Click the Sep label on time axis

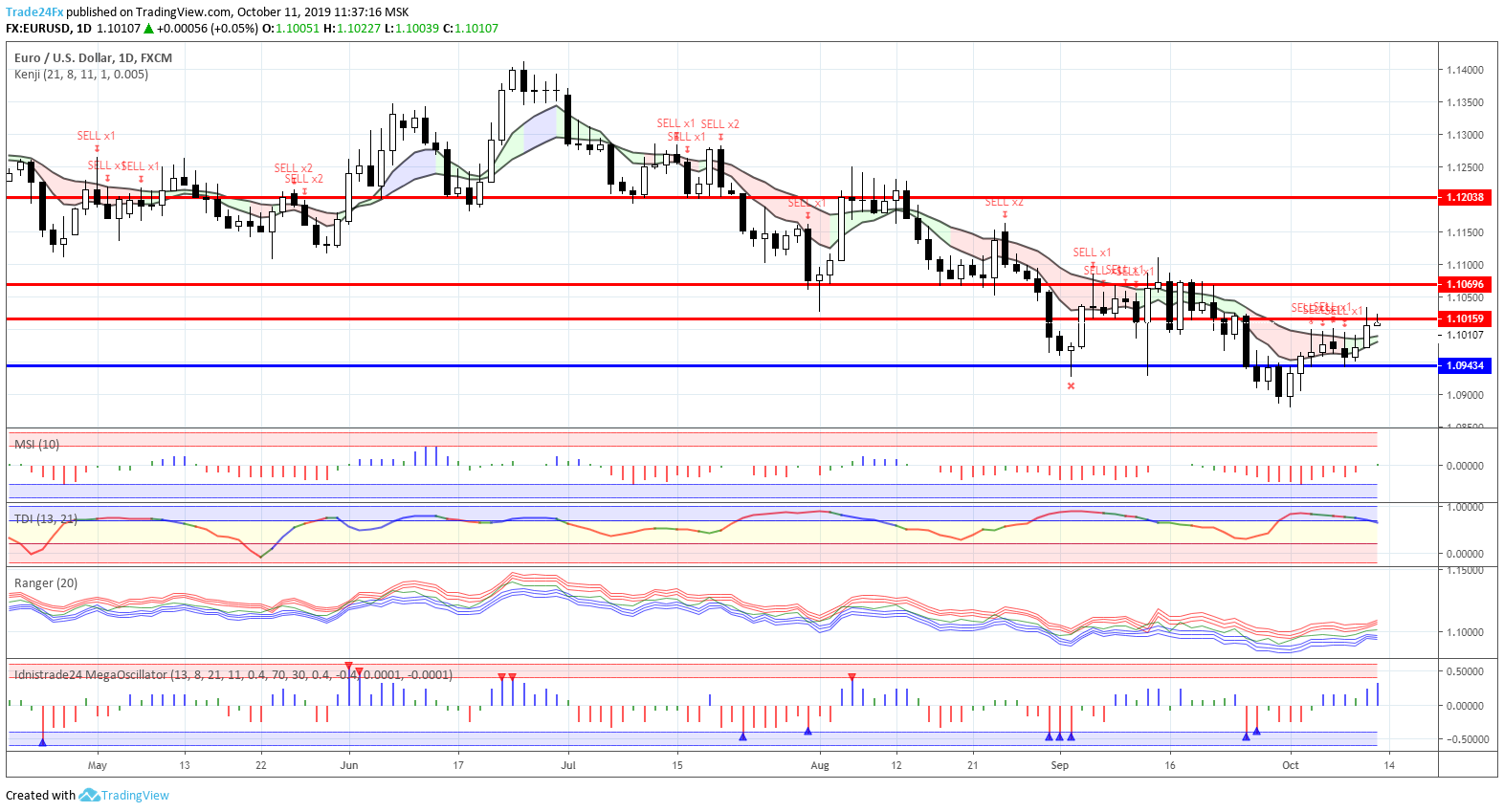pyautogui.click(x=1059, y=765)
